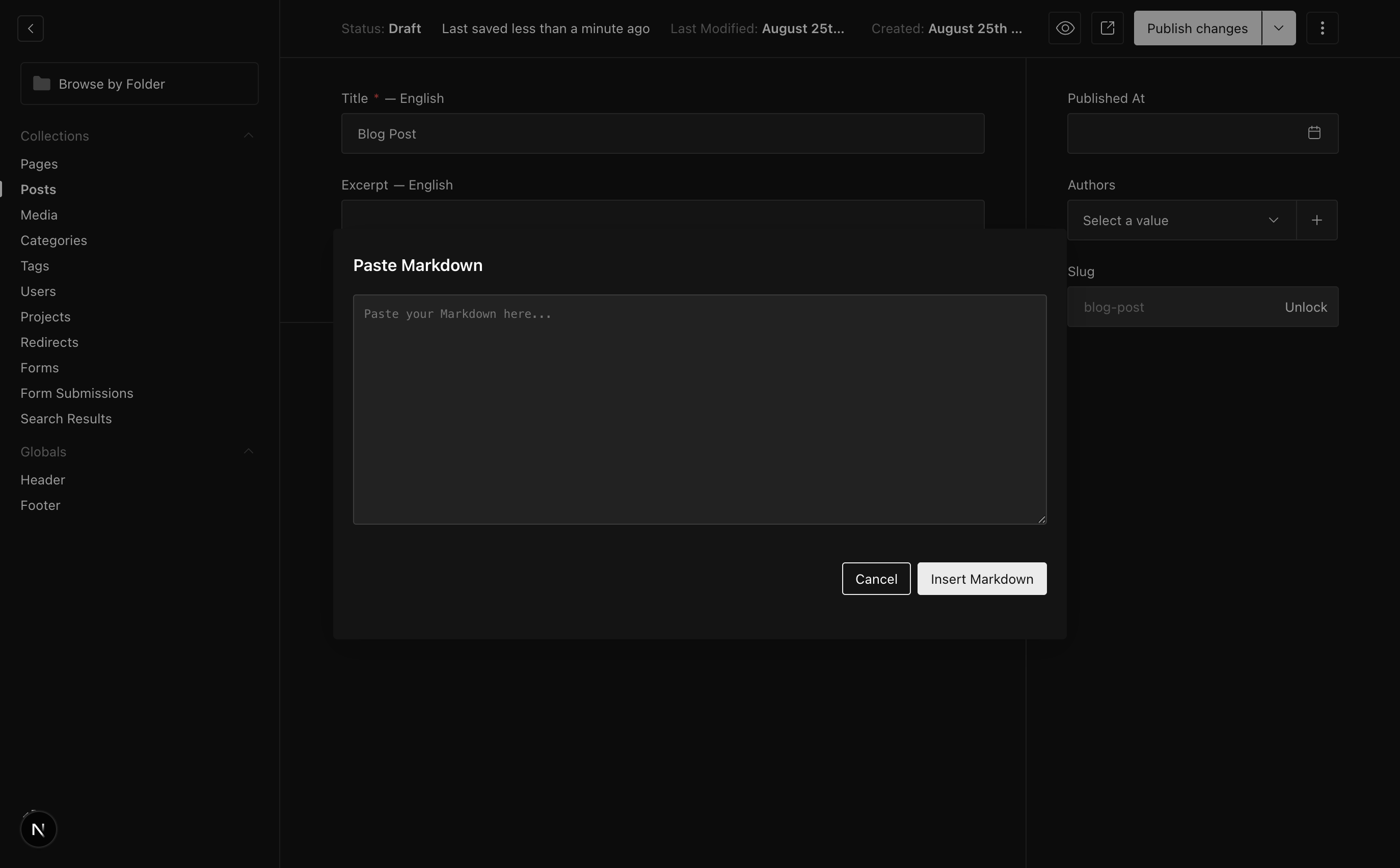Click the Excerpt input field

[662, 214]
